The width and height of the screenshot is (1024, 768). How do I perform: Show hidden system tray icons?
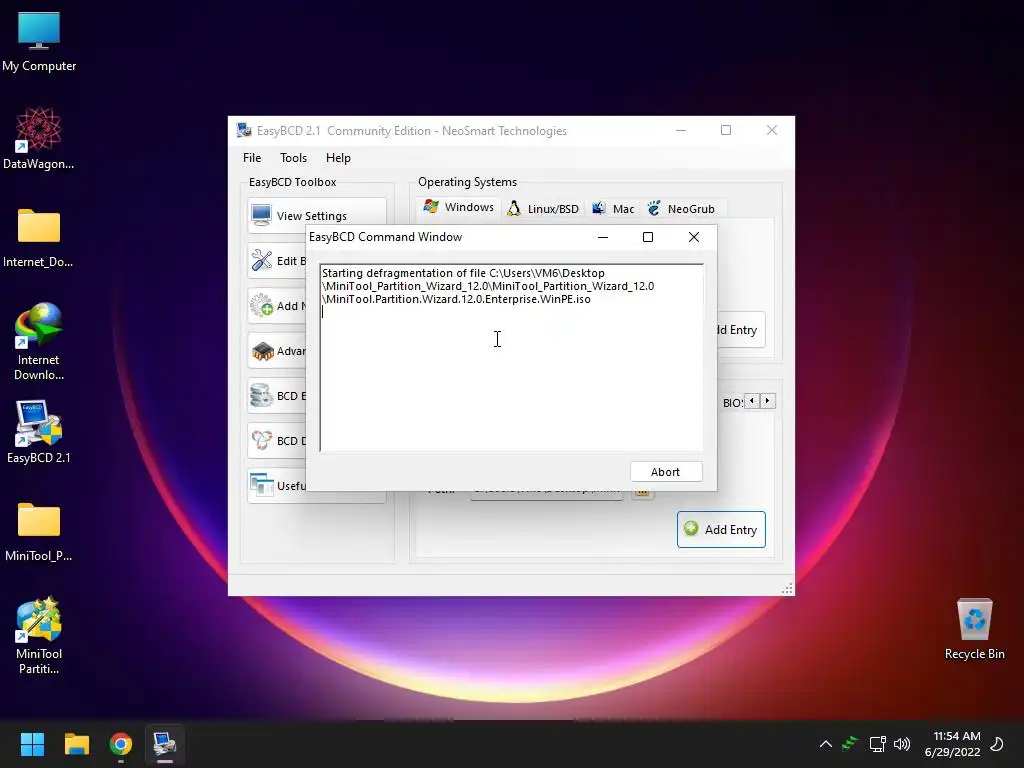[x=825, y=744]
